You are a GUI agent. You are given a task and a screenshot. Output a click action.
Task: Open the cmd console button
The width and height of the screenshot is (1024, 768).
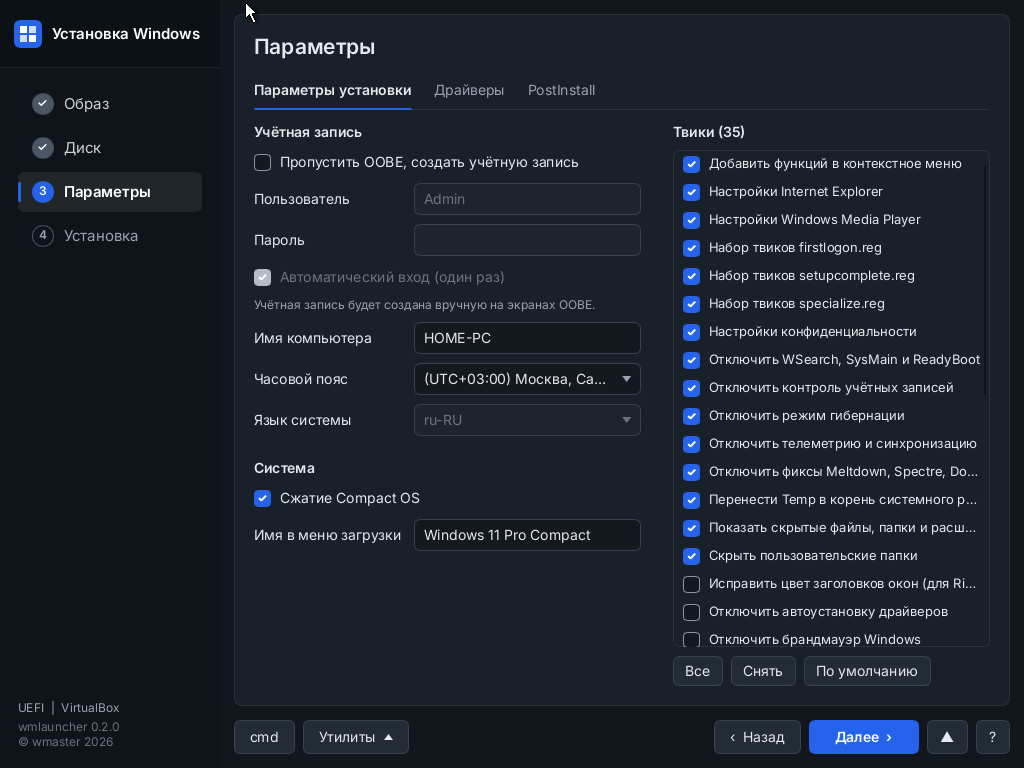click(x=264, y=737)
